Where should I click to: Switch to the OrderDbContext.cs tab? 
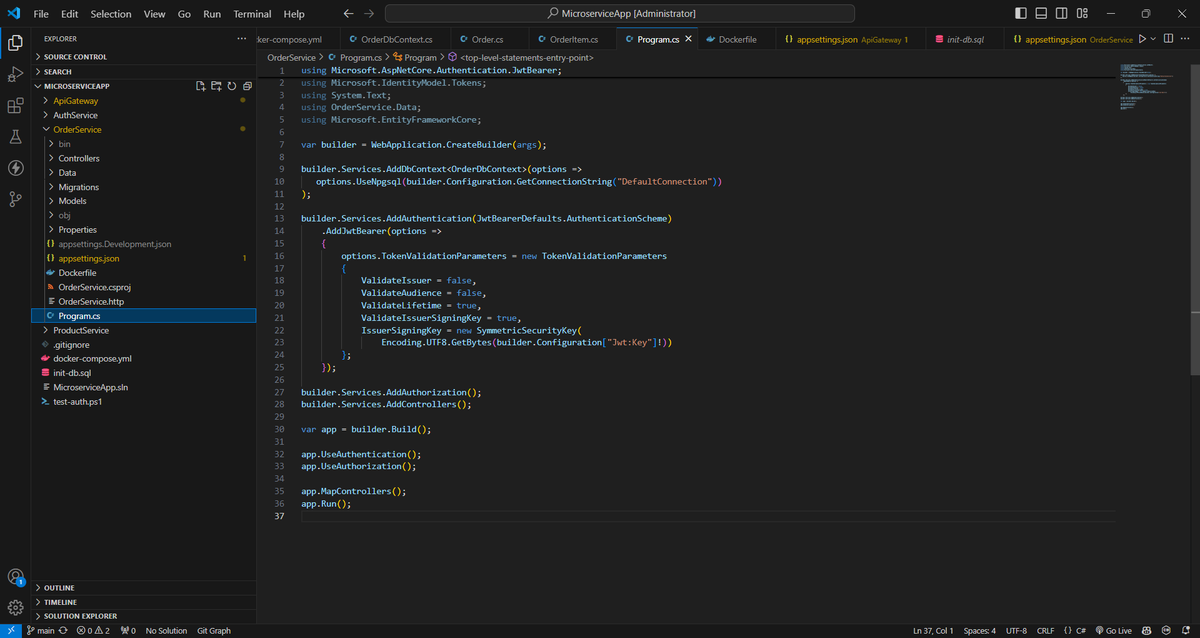(x=396, y=39)
